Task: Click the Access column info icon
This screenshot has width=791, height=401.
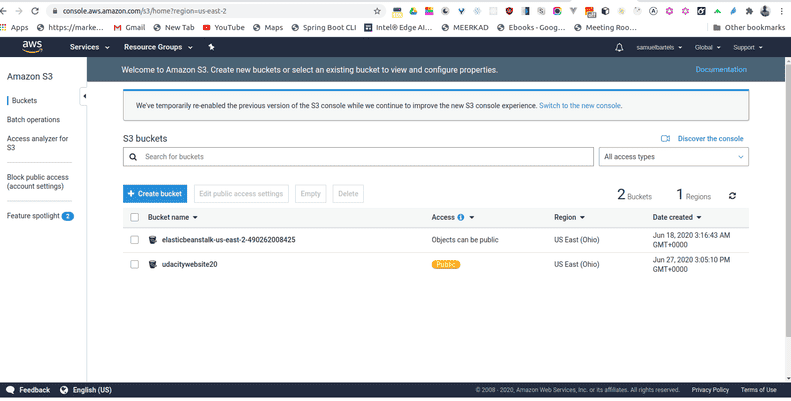Action: 461,217
